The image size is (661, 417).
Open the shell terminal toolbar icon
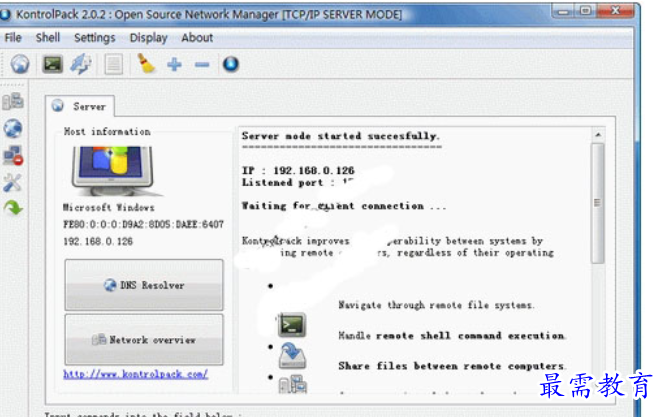52,65
